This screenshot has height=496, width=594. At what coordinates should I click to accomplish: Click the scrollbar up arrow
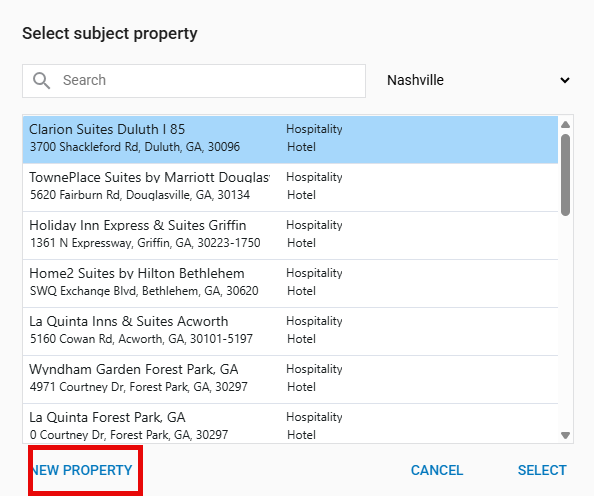click(566, 125)
